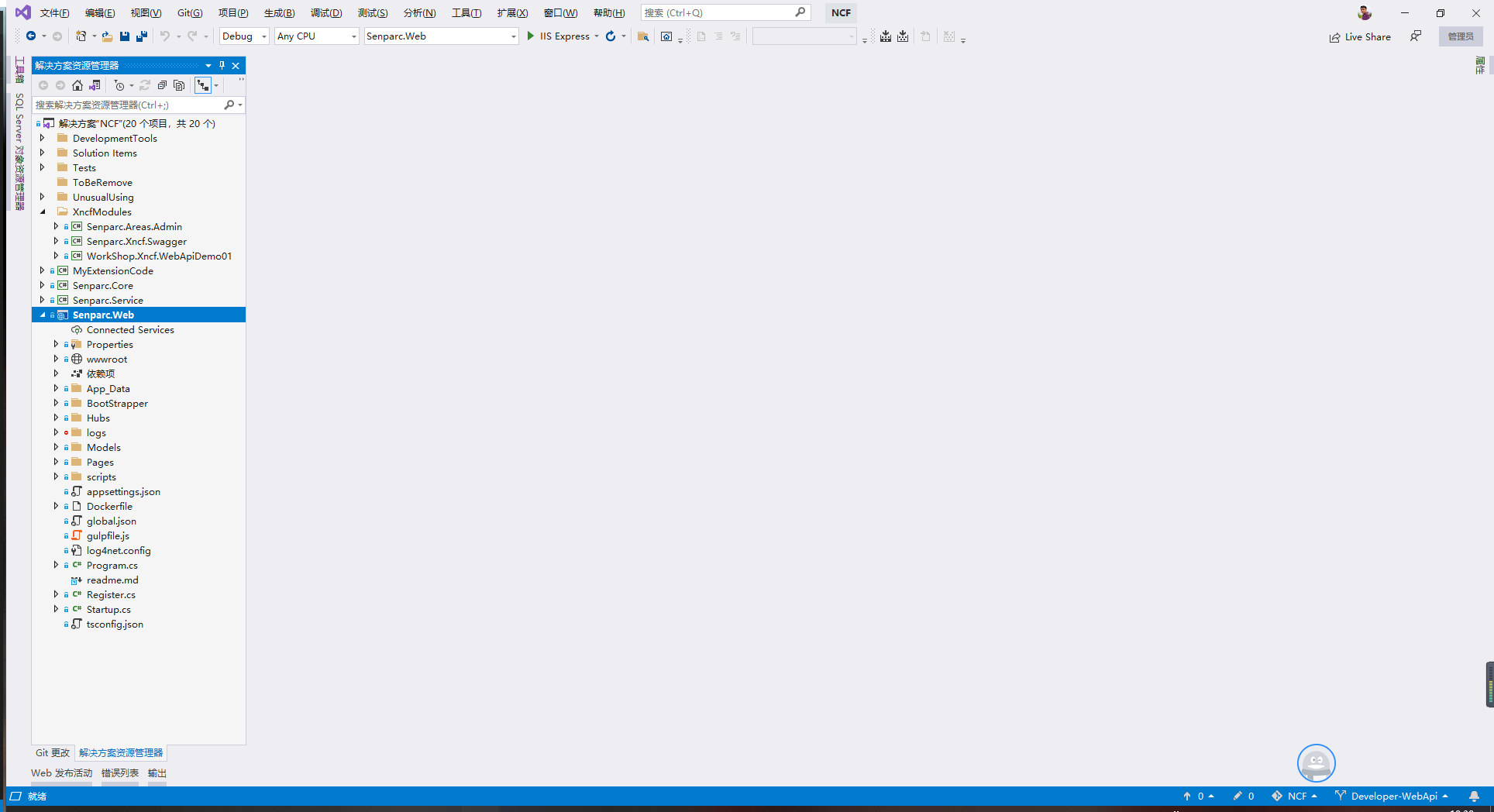Open the 工具(T) menu

[x=466, y=12]
